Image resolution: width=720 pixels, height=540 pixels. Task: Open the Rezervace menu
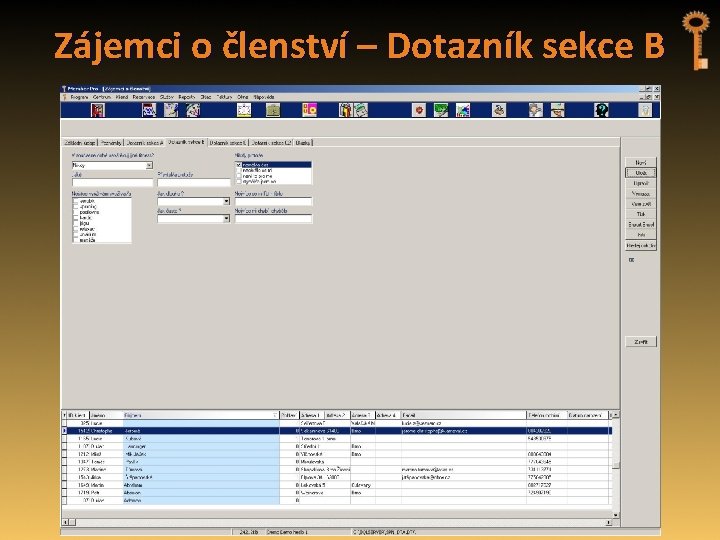(x=144, y=97)
